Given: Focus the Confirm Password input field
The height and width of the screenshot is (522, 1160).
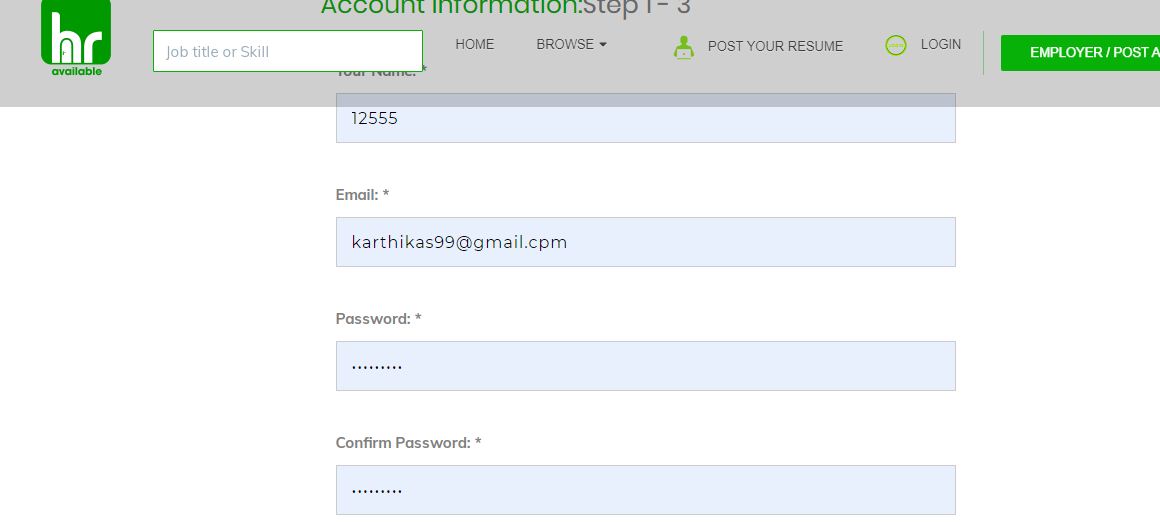Looking at the screenshot, I should click(x=646, y=489).
